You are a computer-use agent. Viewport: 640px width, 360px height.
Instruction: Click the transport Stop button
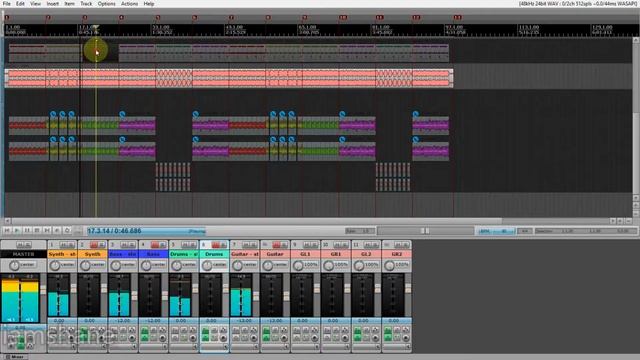(x=37, y=231)
